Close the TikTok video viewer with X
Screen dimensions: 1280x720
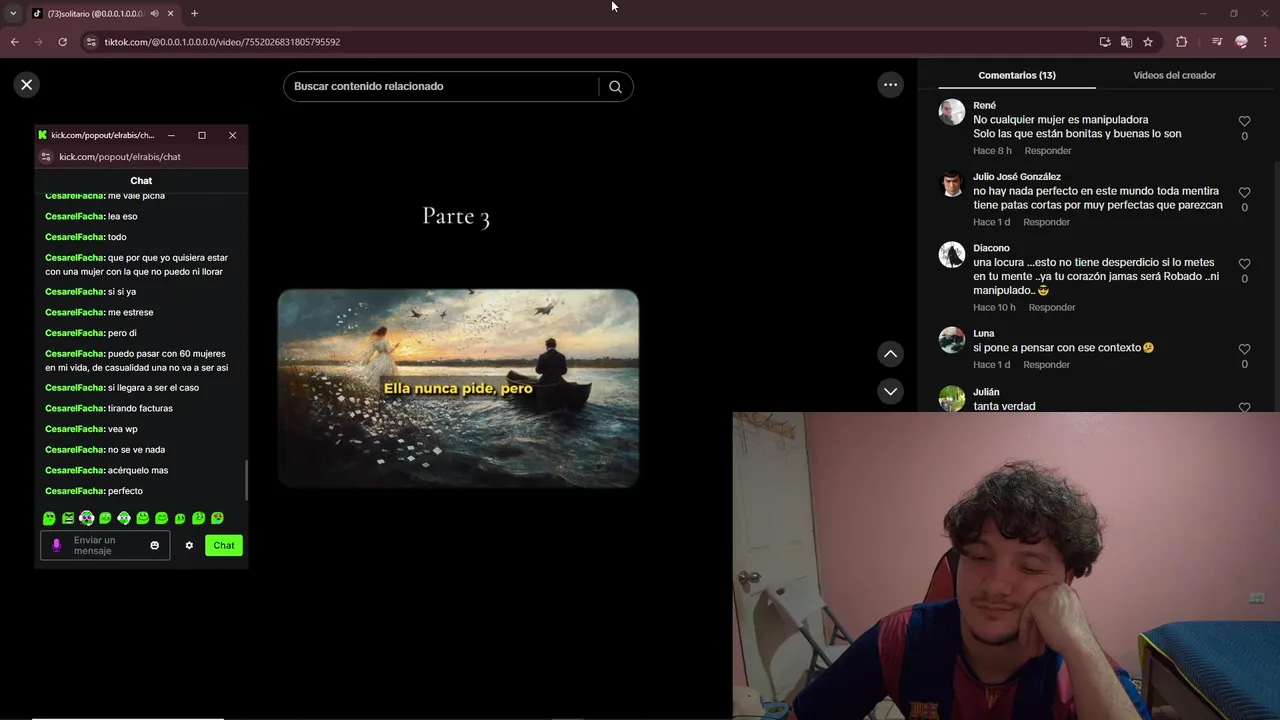tap(27, 85)
